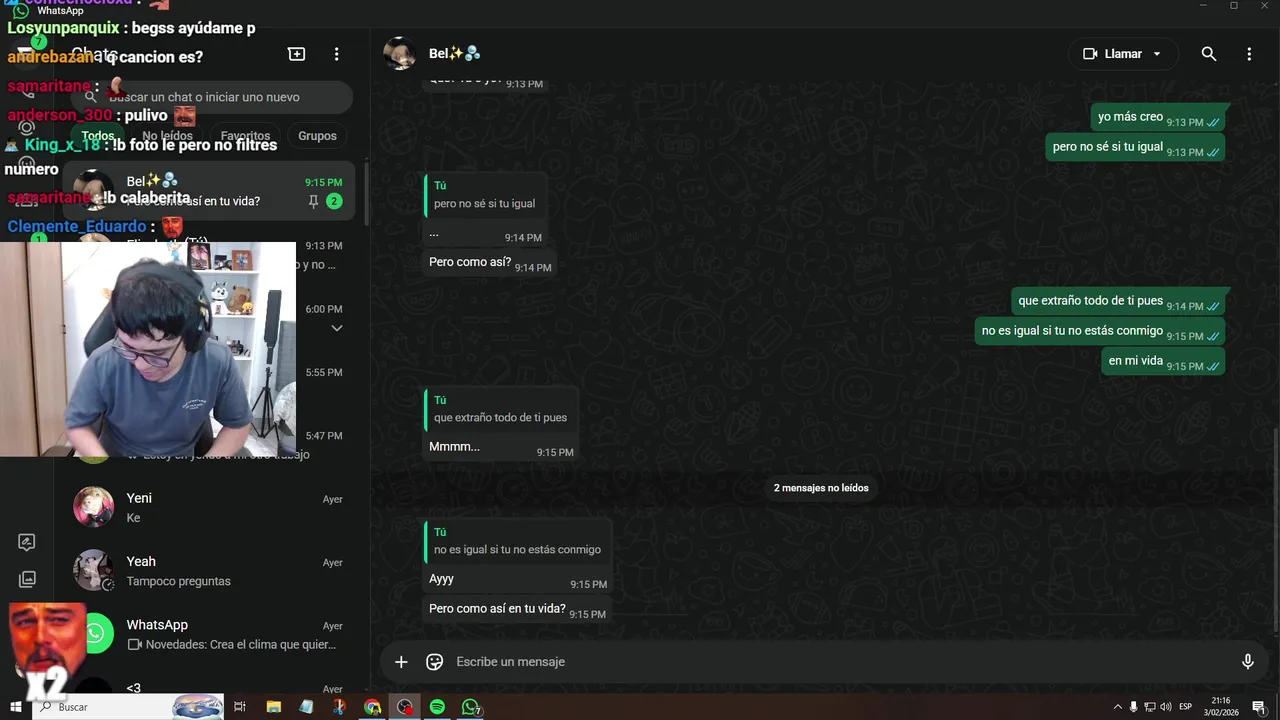Open the official WhatsApp chat with Novedades
1280x720 pixels.
(x=208, y=634)
